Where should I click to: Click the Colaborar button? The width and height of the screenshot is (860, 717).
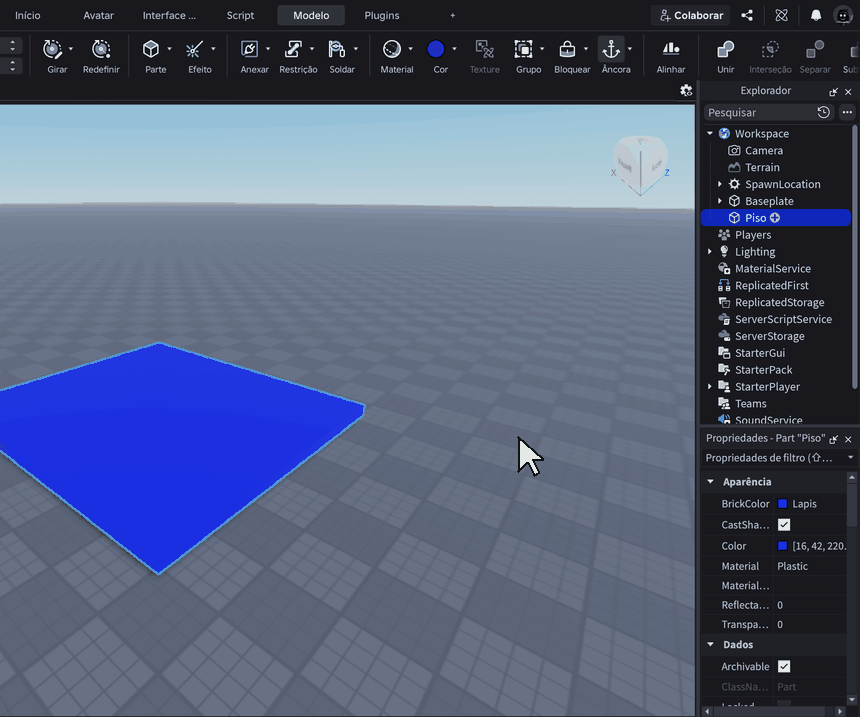691,15
